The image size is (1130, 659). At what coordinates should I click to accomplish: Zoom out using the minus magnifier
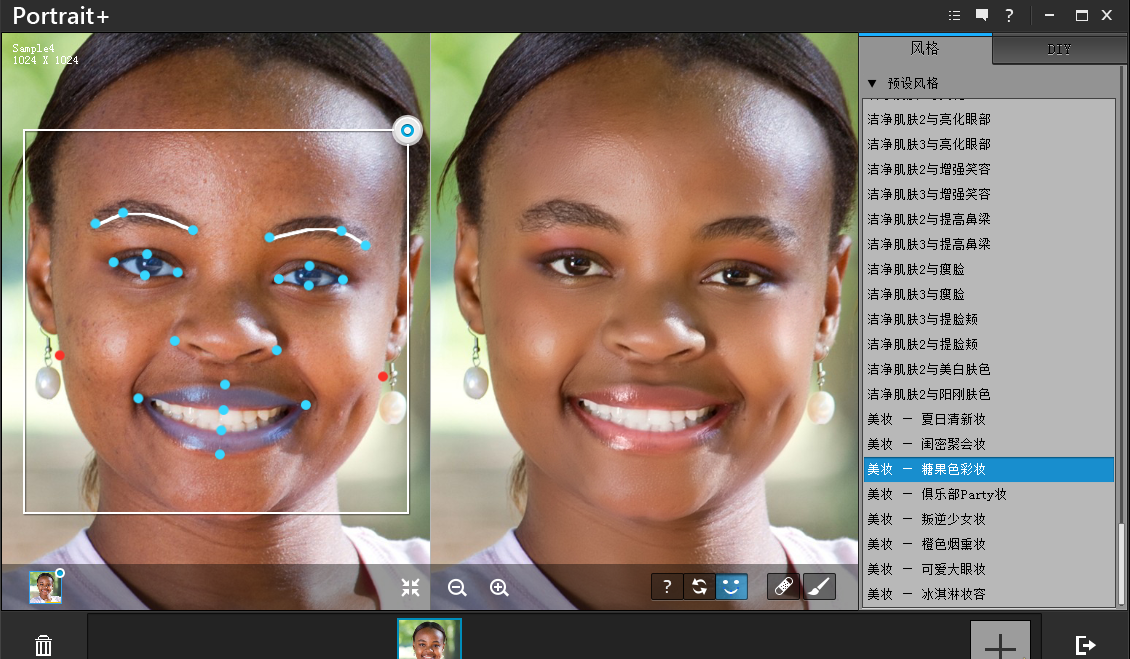[457, 588]
